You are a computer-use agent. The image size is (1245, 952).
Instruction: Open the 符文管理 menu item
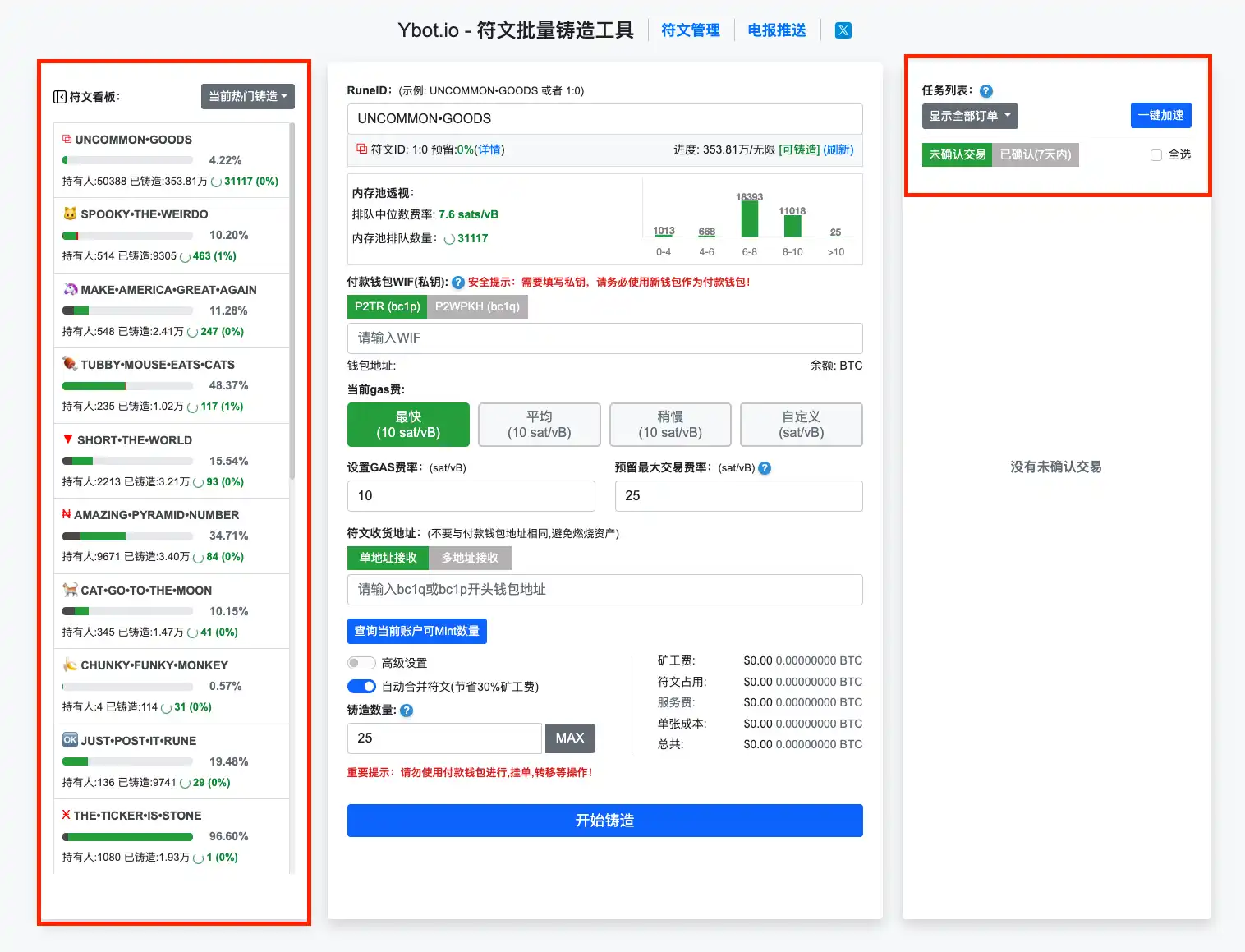click(x=690, y=30)
